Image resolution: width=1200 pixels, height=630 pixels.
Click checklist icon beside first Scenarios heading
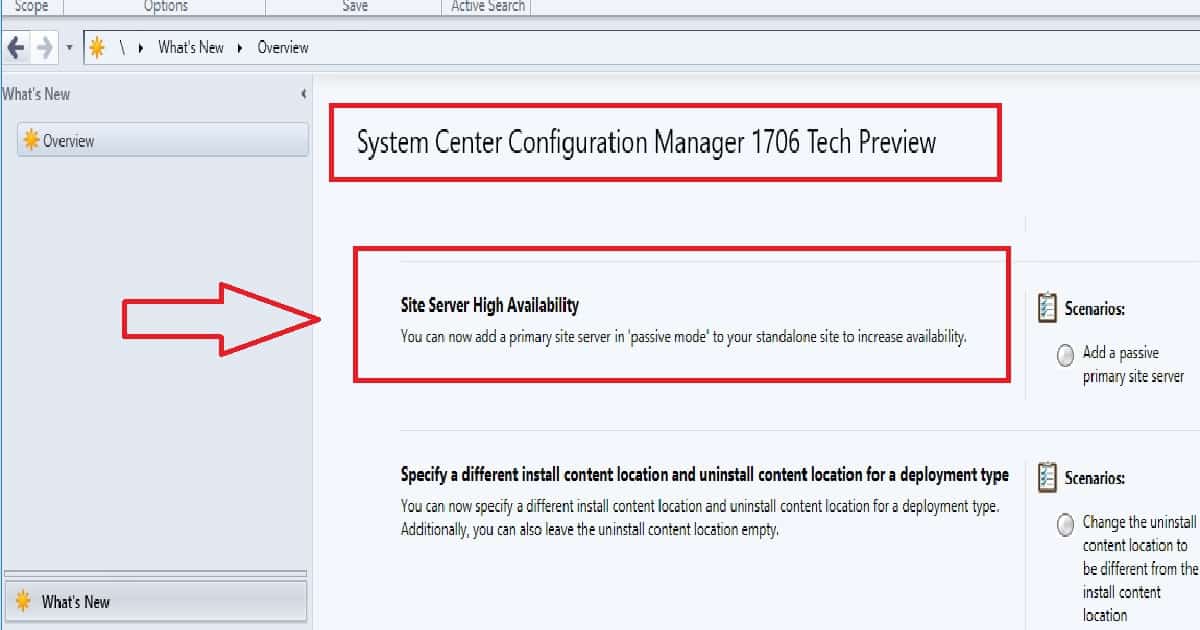click(1047, 308)
